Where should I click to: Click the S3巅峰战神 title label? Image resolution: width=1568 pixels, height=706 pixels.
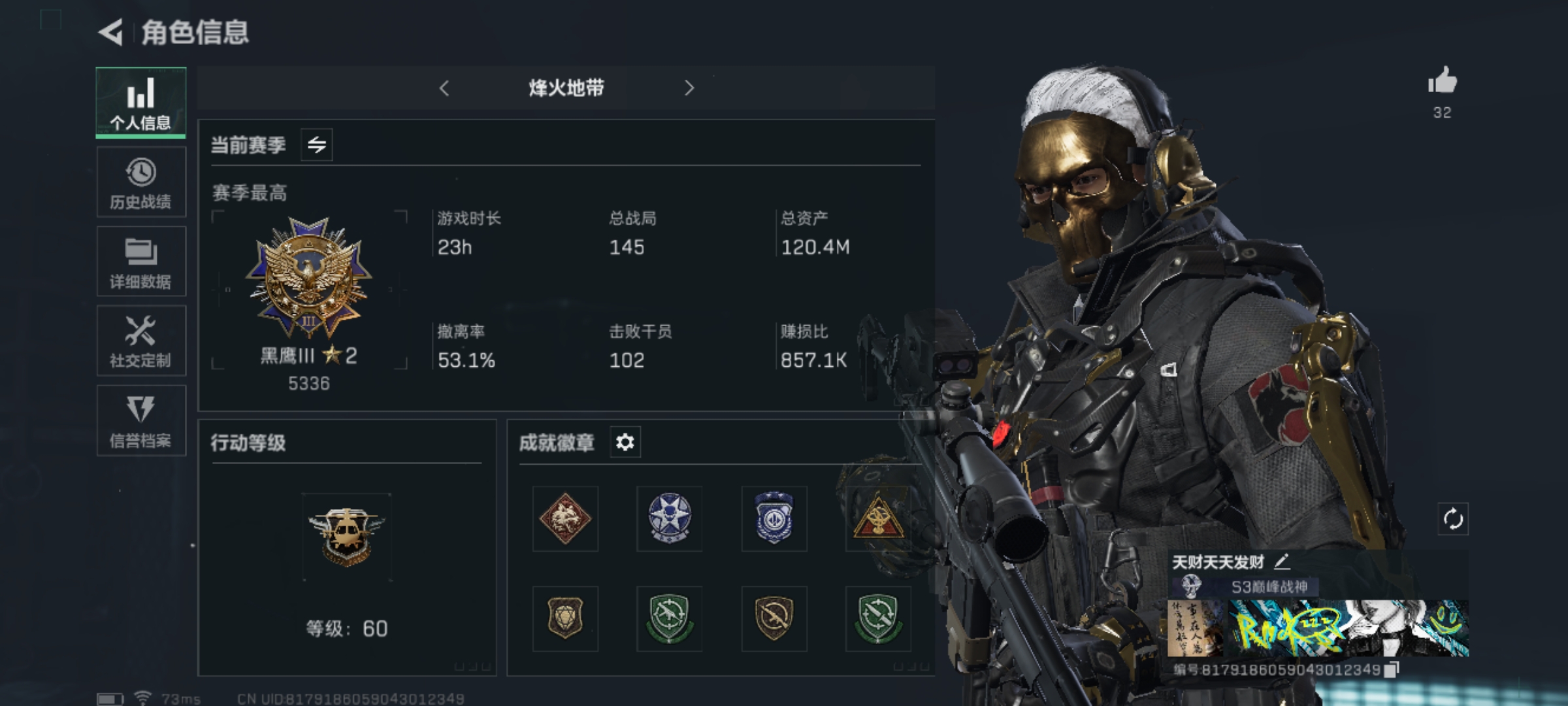pyautogui.click(x=1269, y=587)
